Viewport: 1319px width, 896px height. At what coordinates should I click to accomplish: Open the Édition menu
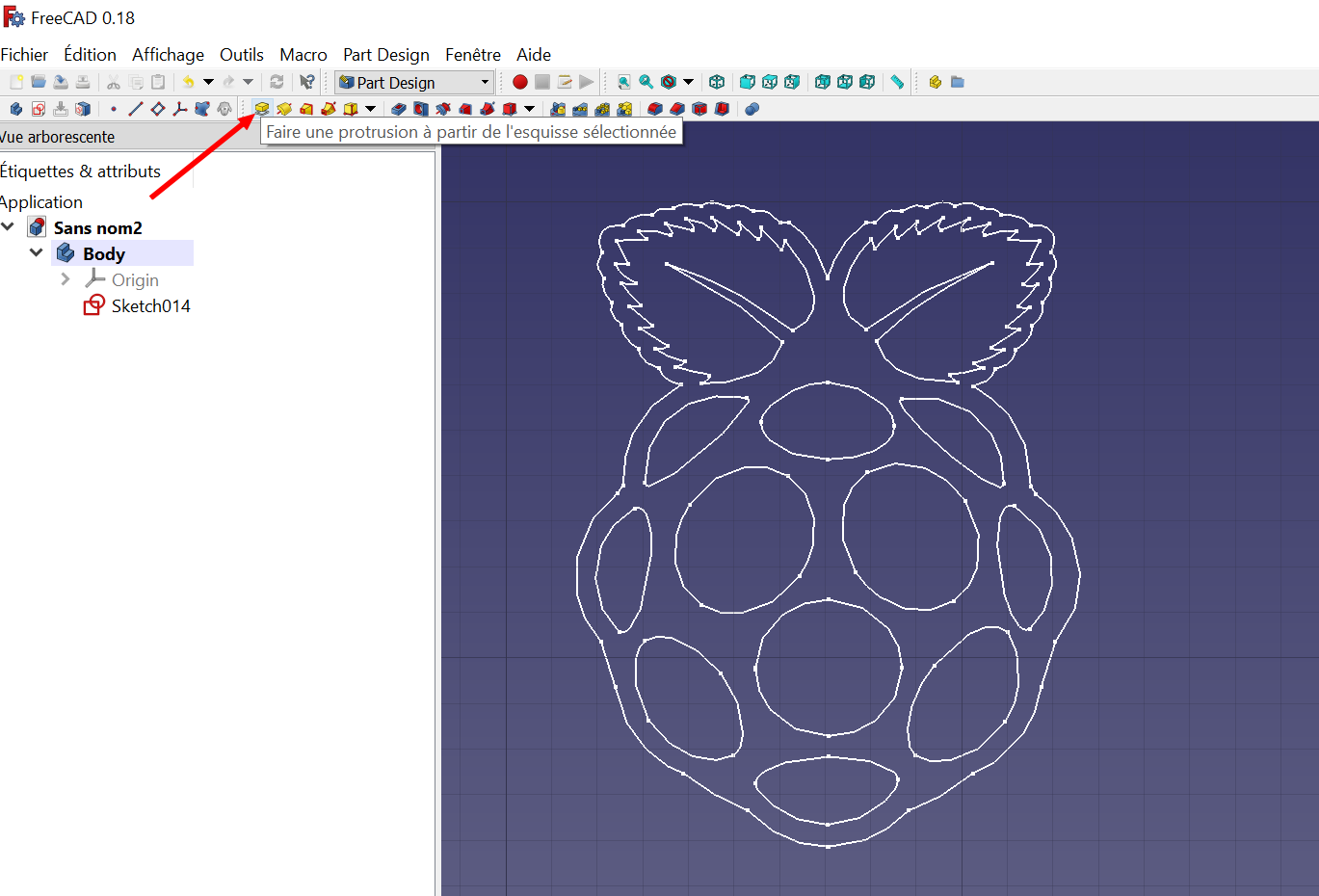tap(90, 55)
